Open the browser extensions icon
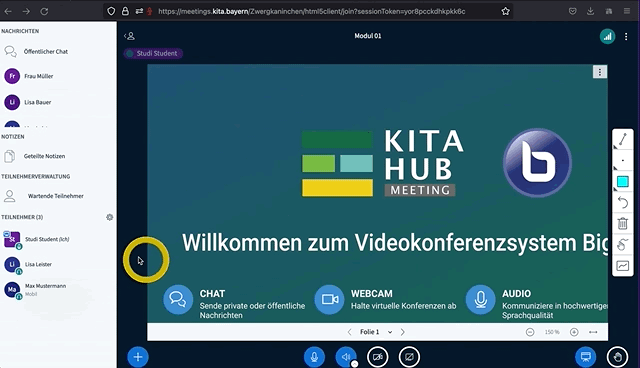The image size is (640, 368). [609, 11]
